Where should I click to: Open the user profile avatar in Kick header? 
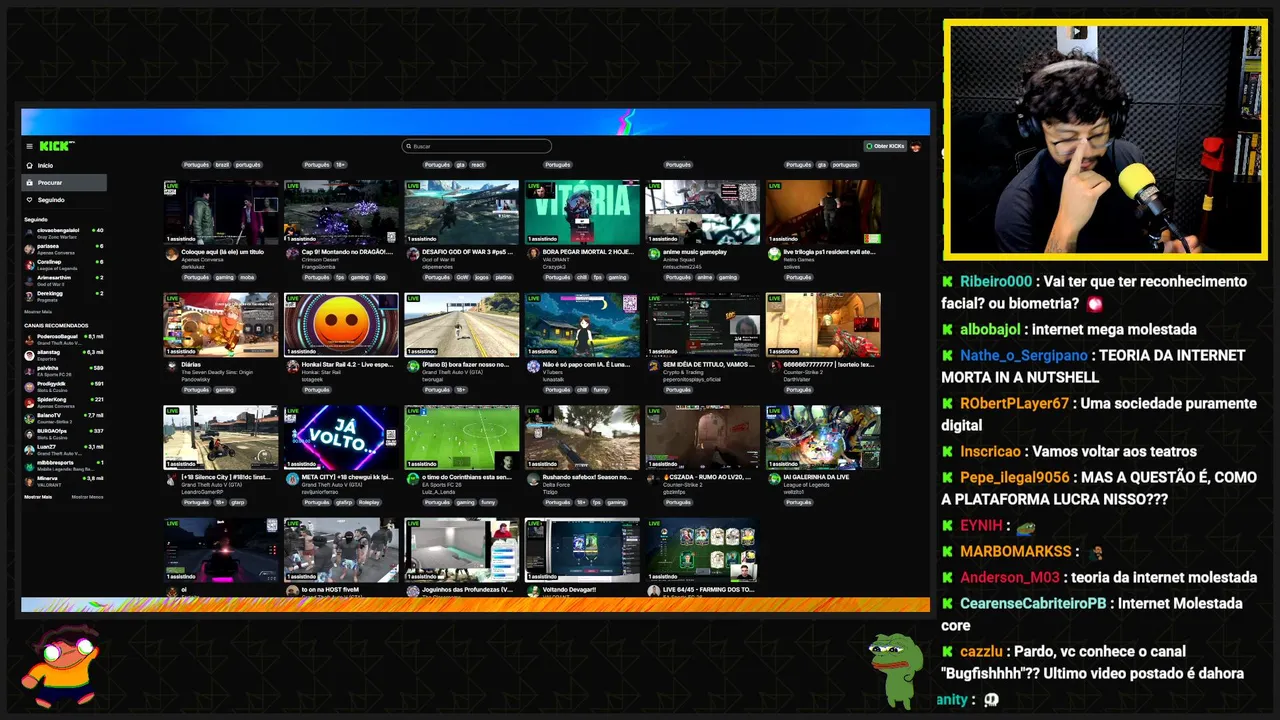pos(916,147)
